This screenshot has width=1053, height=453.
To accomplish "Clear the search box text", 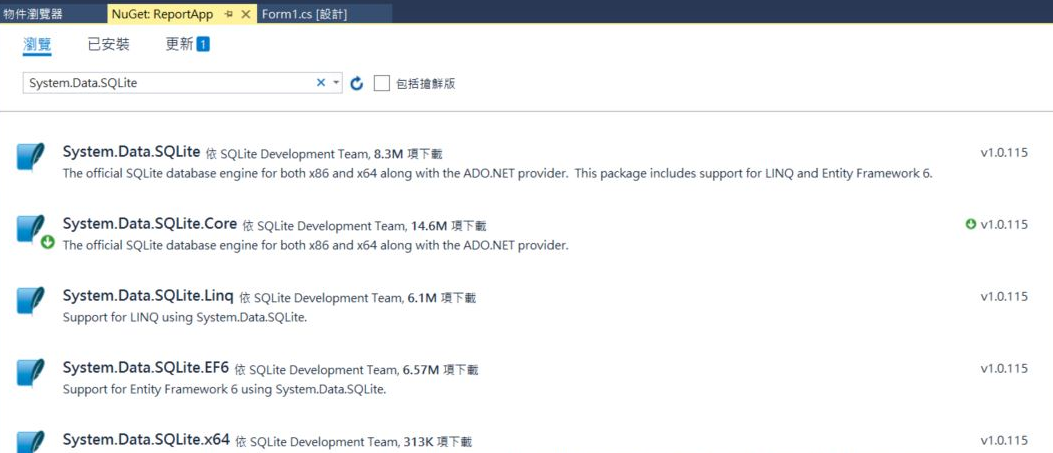I will click(320, 83).
